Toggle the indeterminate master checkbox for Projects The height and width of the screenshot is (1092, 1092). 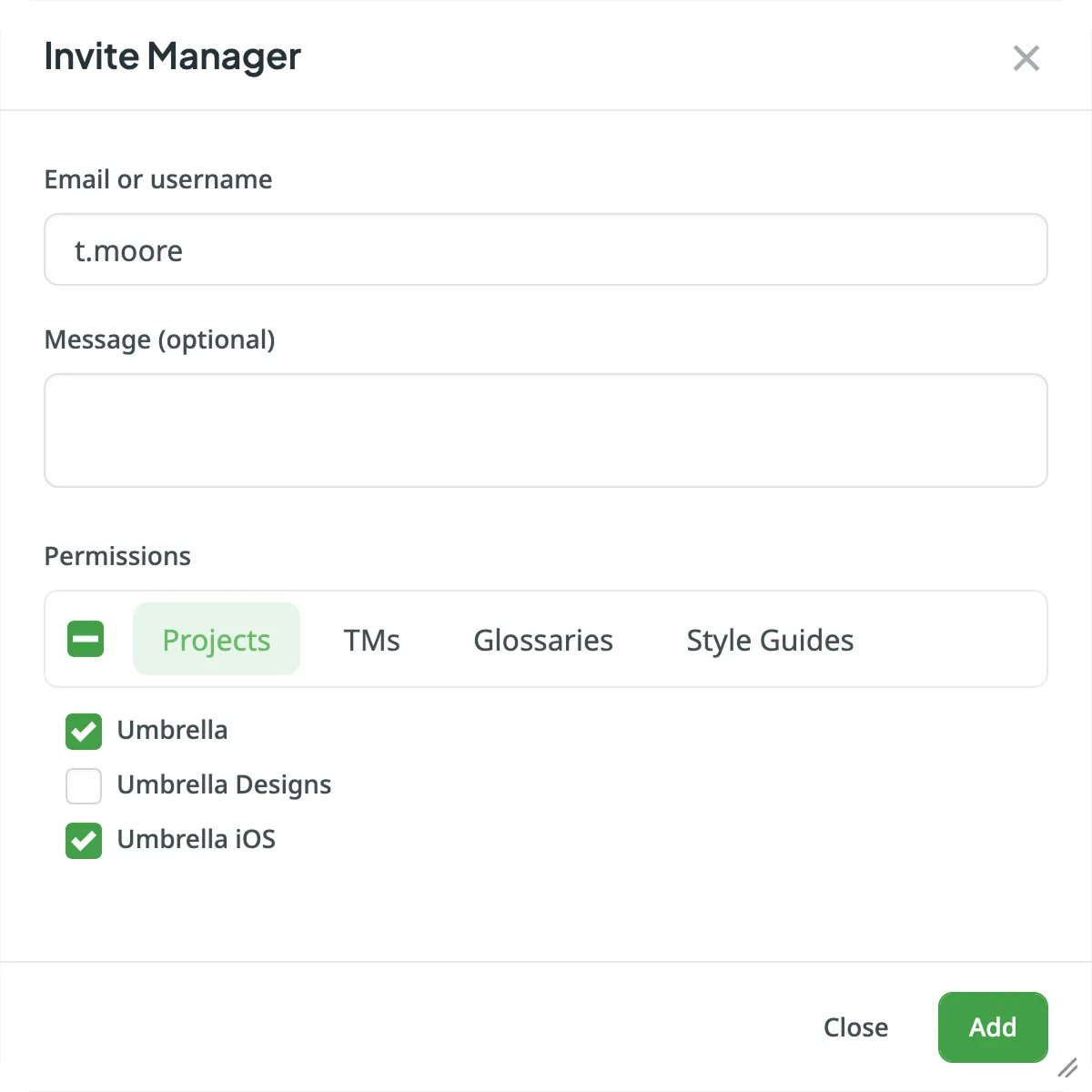point(85,639)
